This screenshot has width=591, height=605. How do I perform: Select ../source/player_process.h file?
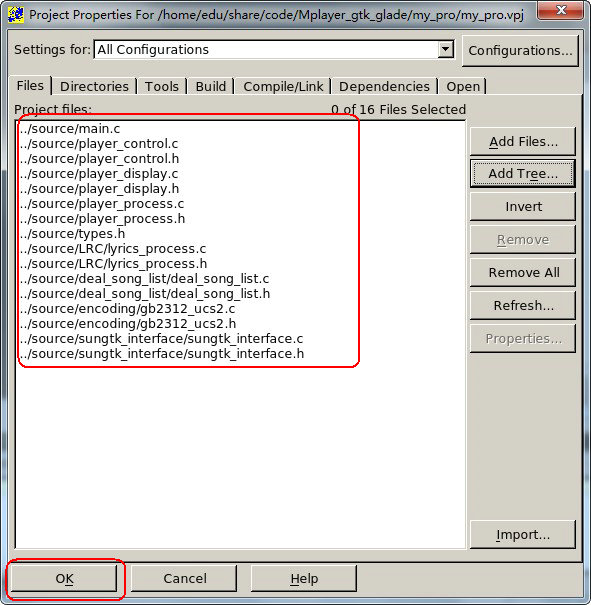point(102,219)
